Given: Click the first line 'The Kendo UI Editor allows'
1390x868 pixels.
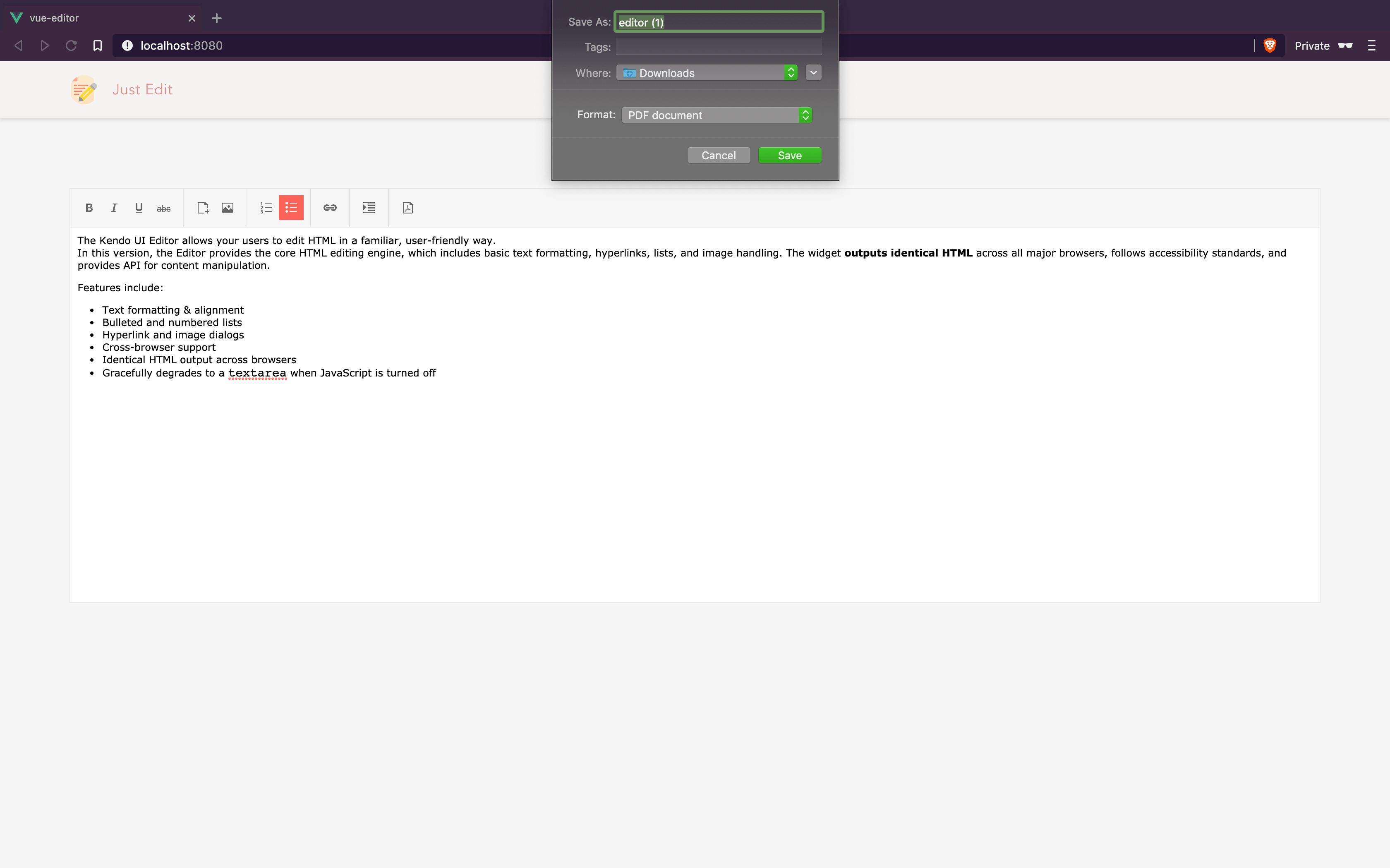Looking at the screenshot, I should (x=286, y=240).
